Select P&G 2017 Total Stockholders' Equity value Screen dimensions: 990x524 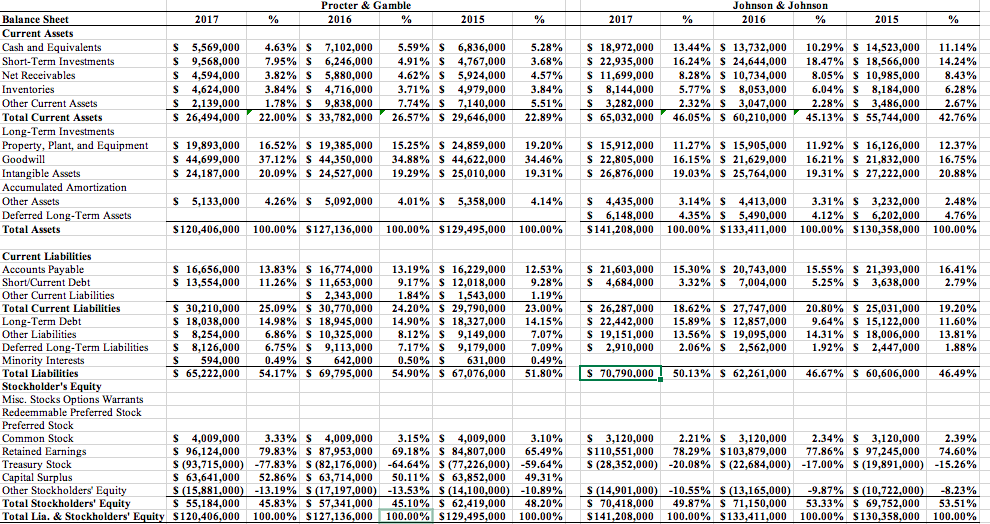(207, 503)
